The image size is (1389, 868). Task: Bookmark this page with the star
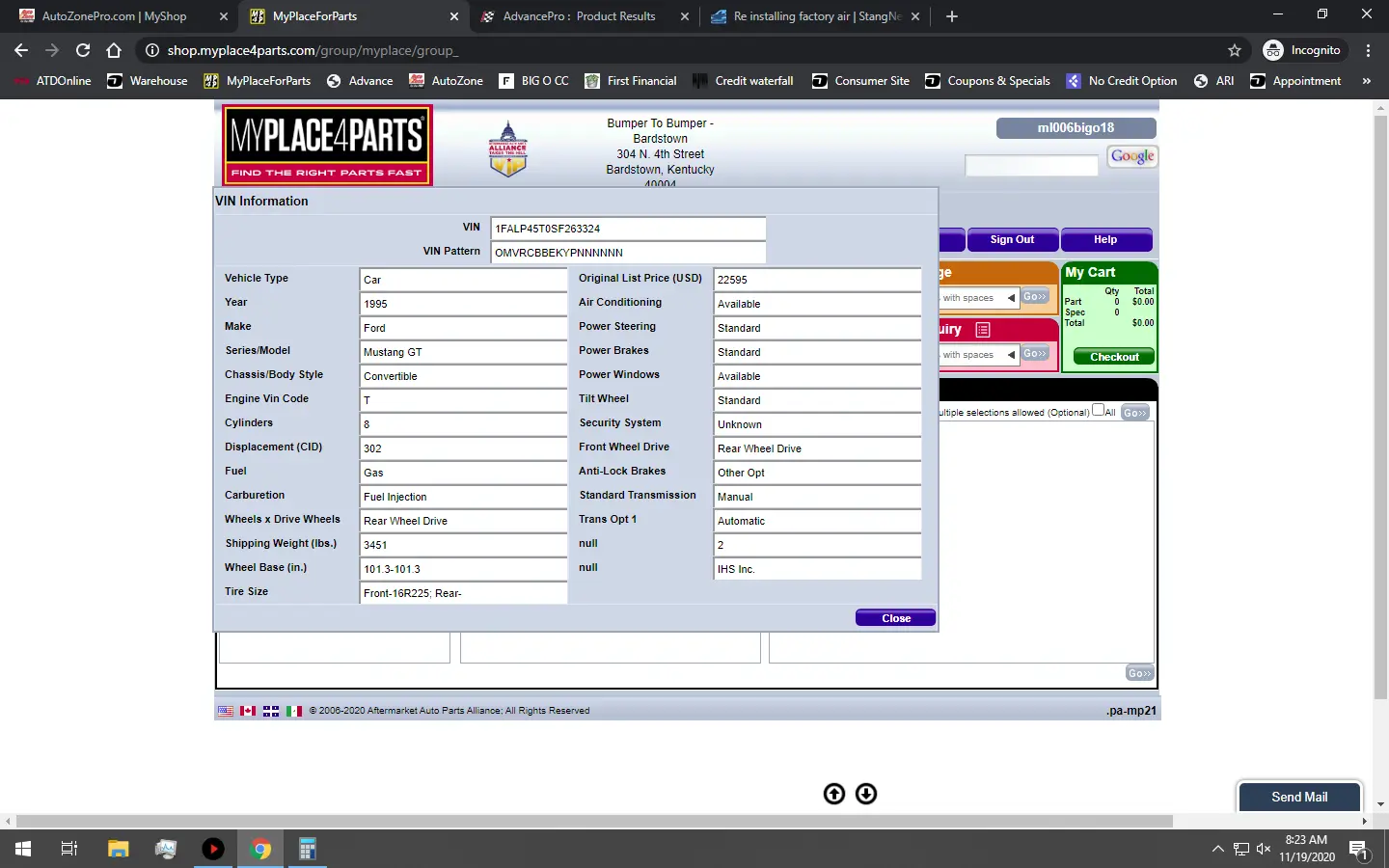click(1235, 50)
